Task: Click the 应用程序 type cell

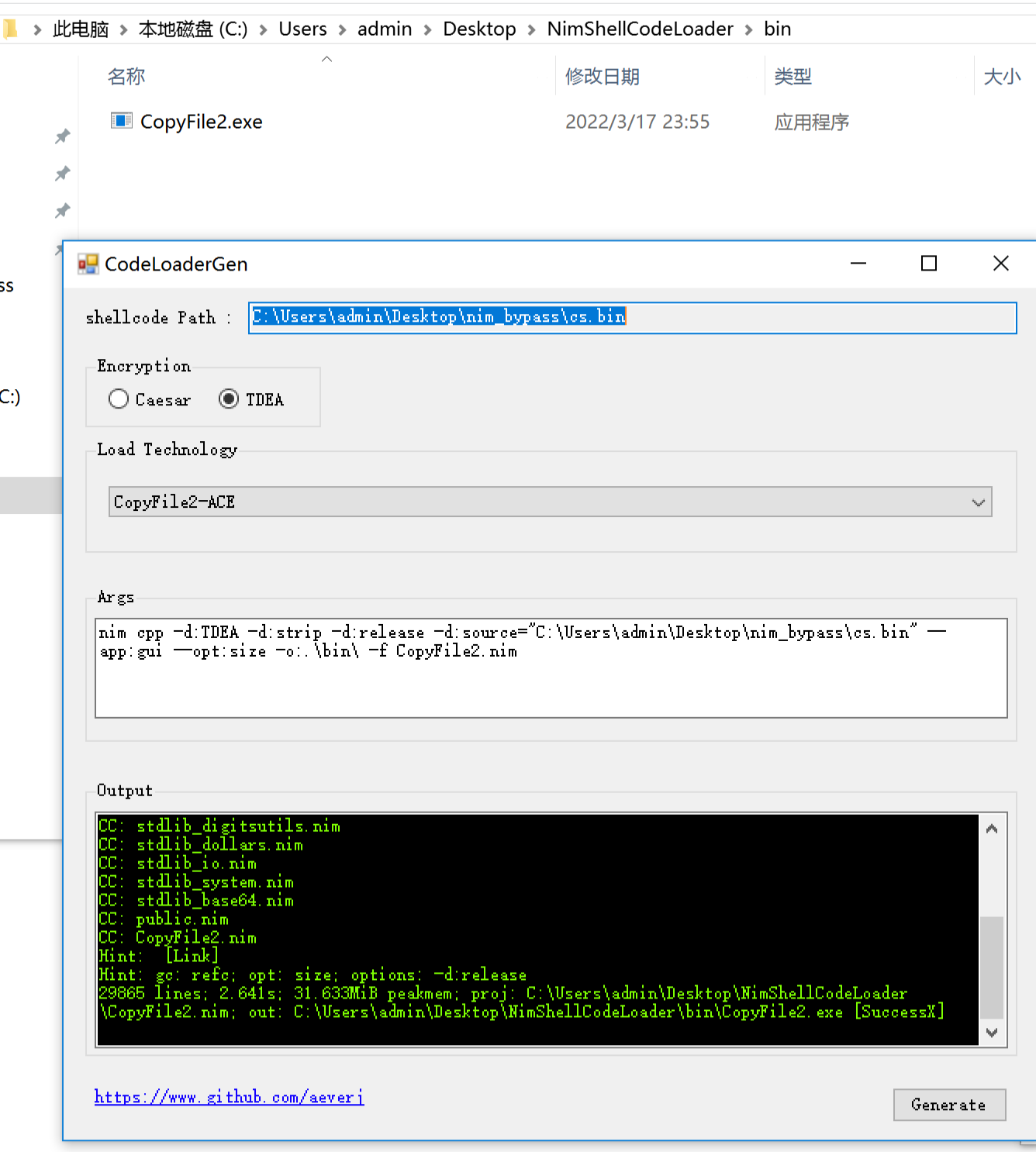Action: (812, 122)
